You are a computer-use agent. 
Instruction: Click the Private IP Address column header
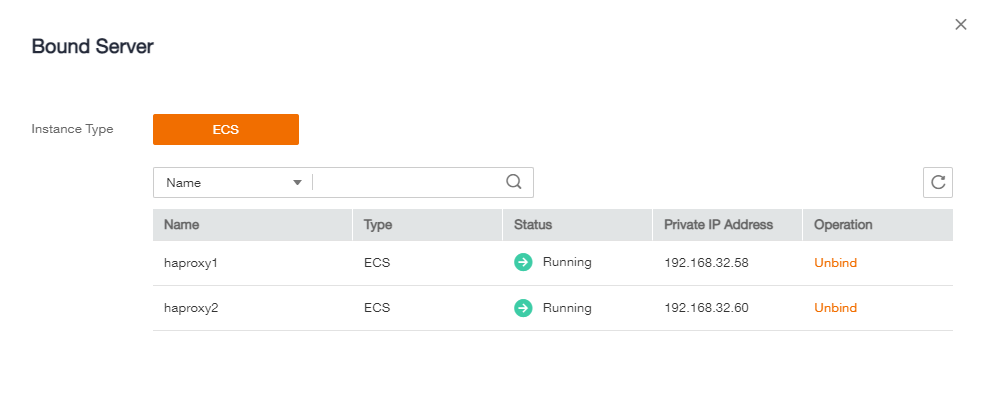coord(718,225)
